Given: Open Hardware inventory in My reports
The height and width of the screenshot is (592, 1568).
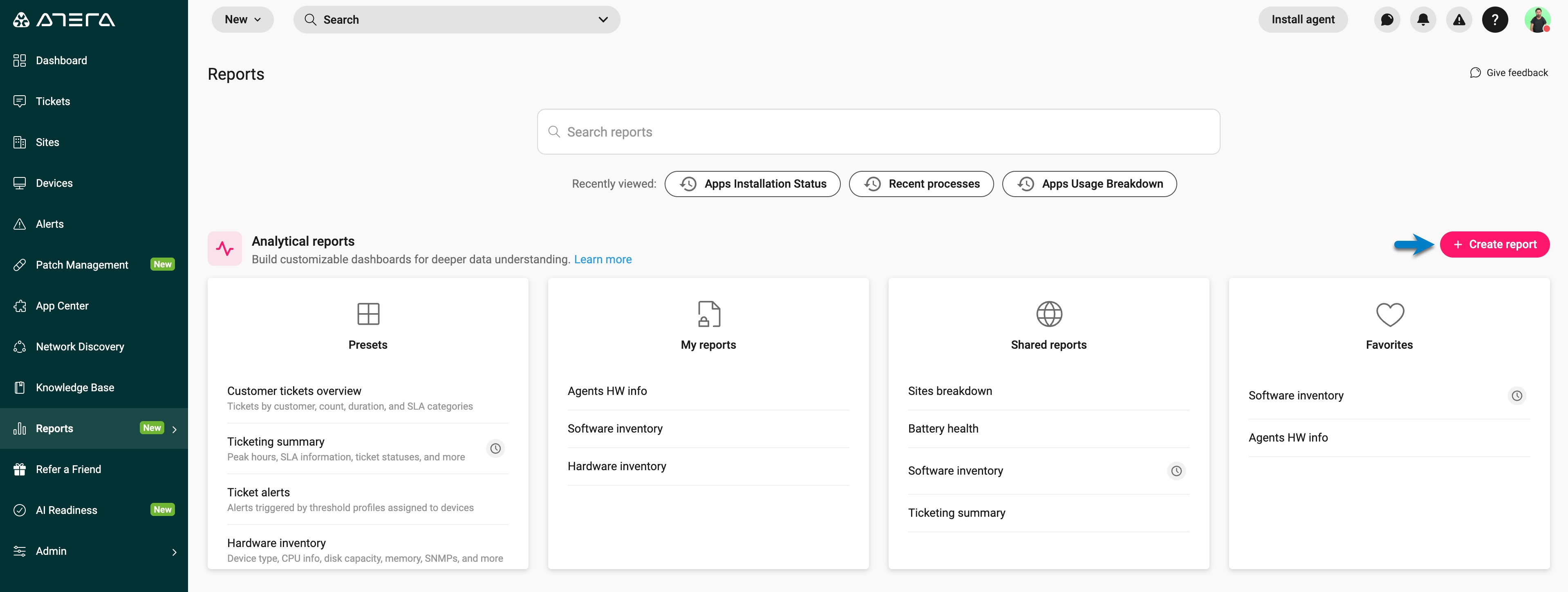Looking at the screenshot, I should tap(708, 466).
